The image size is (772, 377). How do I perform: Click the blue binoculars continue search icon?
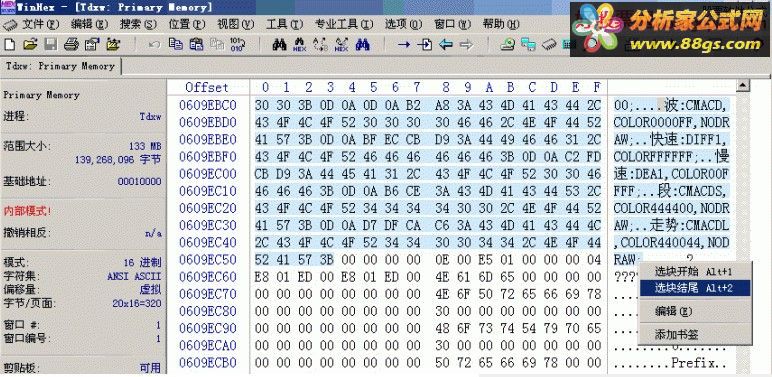pyautogui.click(x=363, y=45)
